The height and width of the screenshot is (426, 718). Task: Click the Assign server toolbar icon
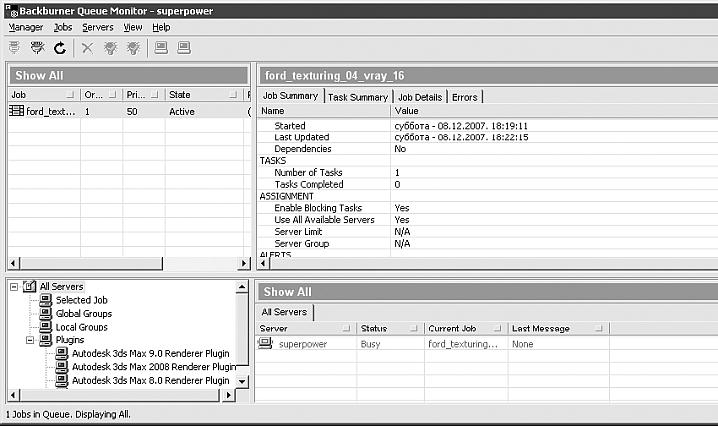pos(161,47)
